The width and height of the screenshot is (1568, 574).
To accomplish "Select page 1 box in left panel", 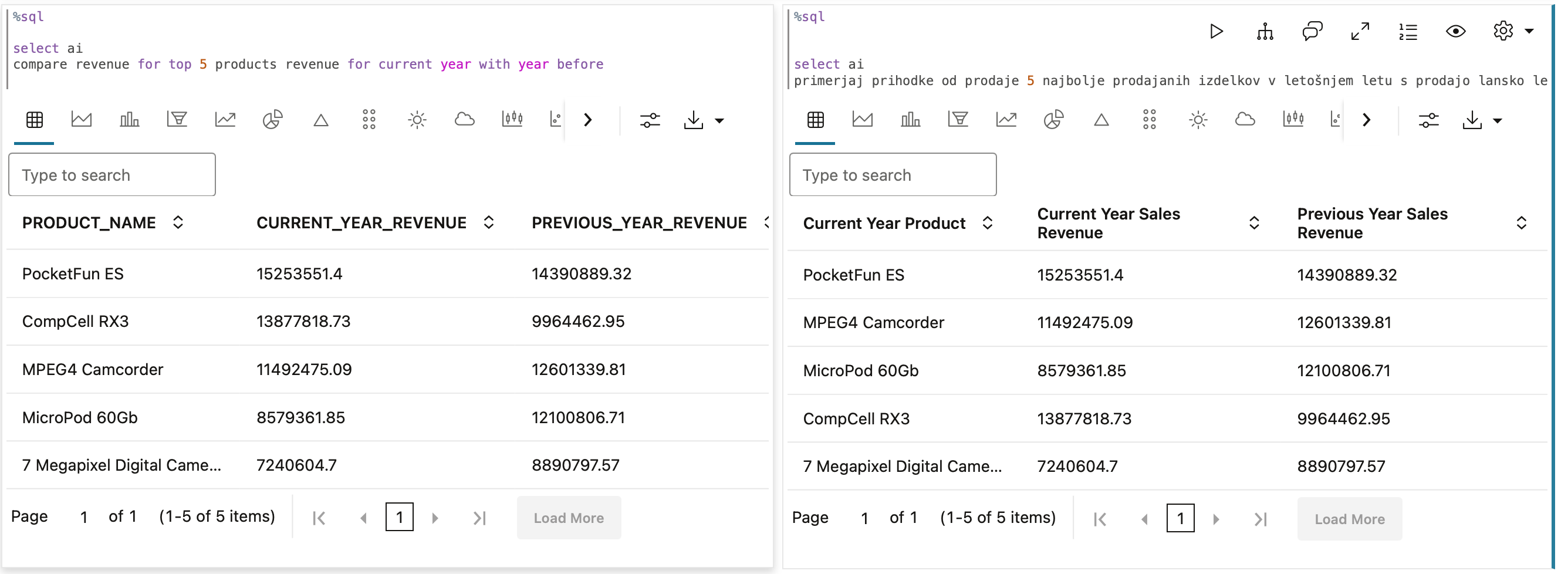I will [x=399, y=518].
